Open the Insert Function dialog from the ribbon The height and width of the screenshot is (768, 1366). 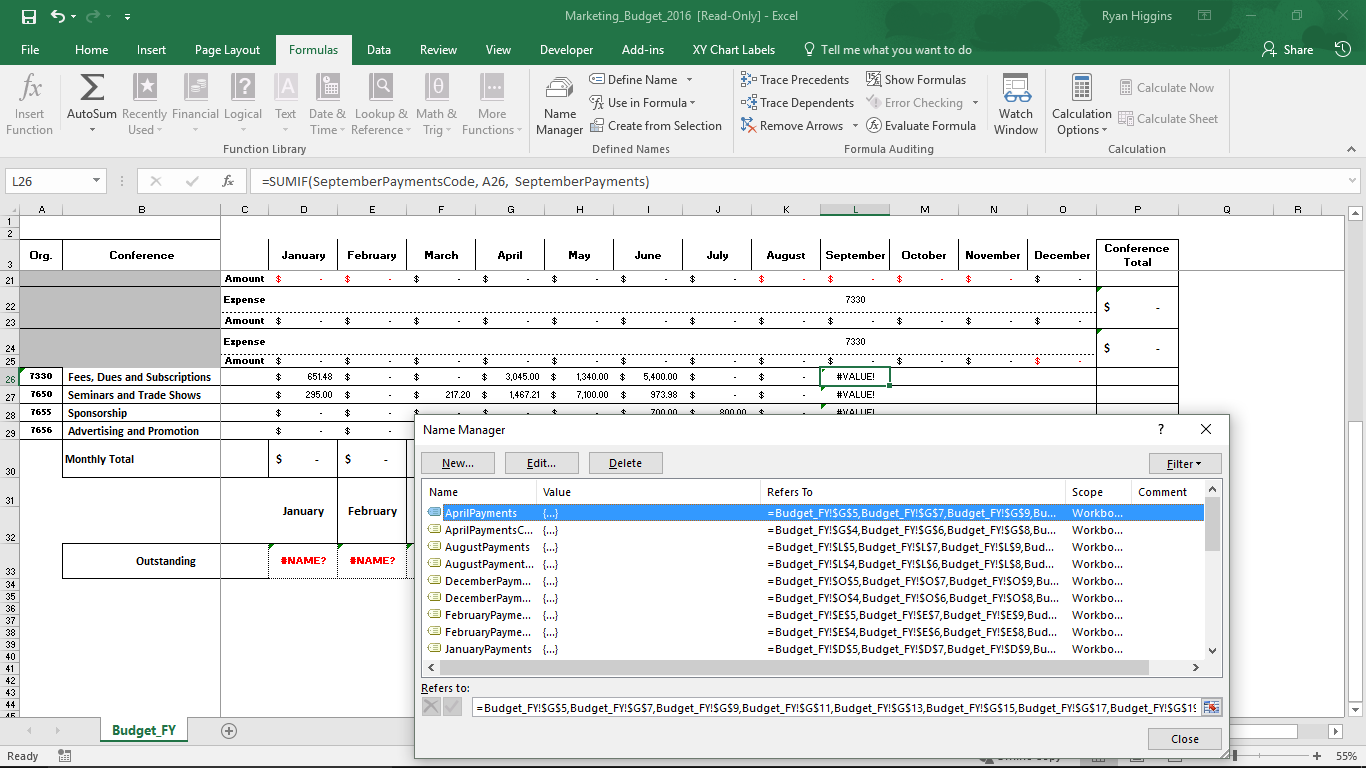(x=30, y=105)
